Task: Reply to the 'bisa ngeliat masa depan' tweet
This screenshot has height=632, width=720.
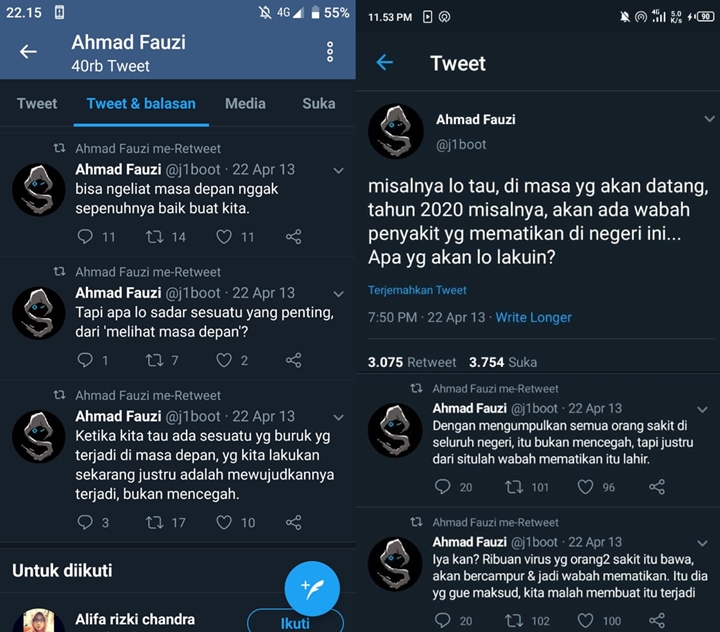Action: [85, 237]
